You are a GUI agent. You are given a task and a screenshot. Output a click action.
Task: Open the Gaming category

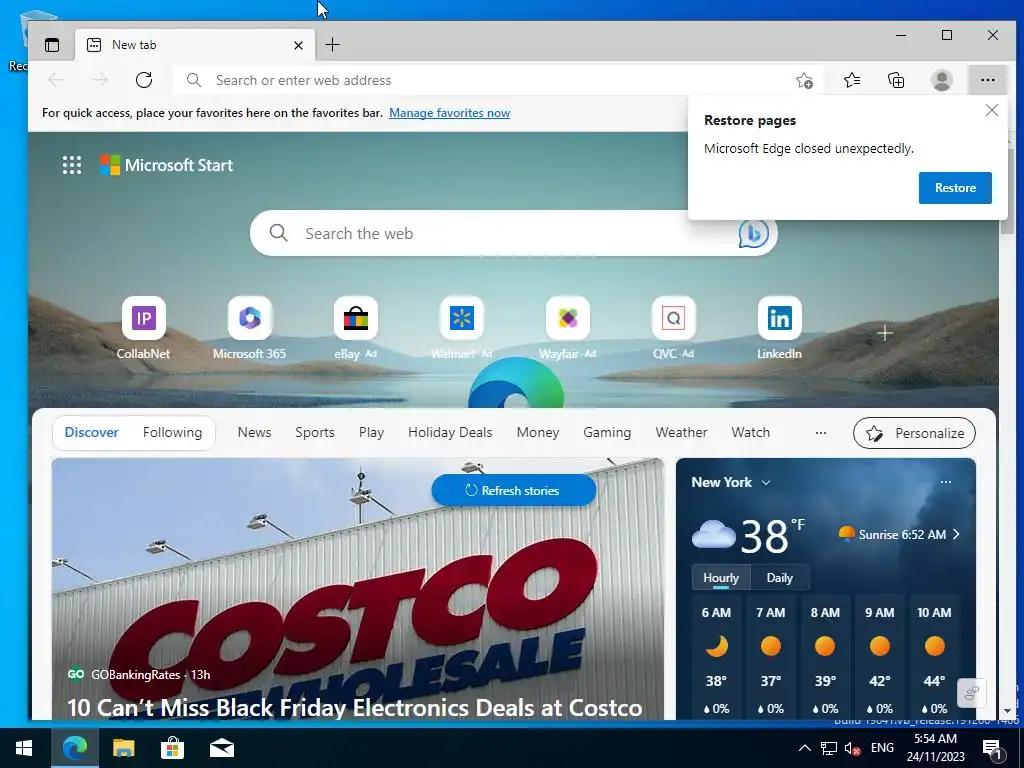point(607,432)
